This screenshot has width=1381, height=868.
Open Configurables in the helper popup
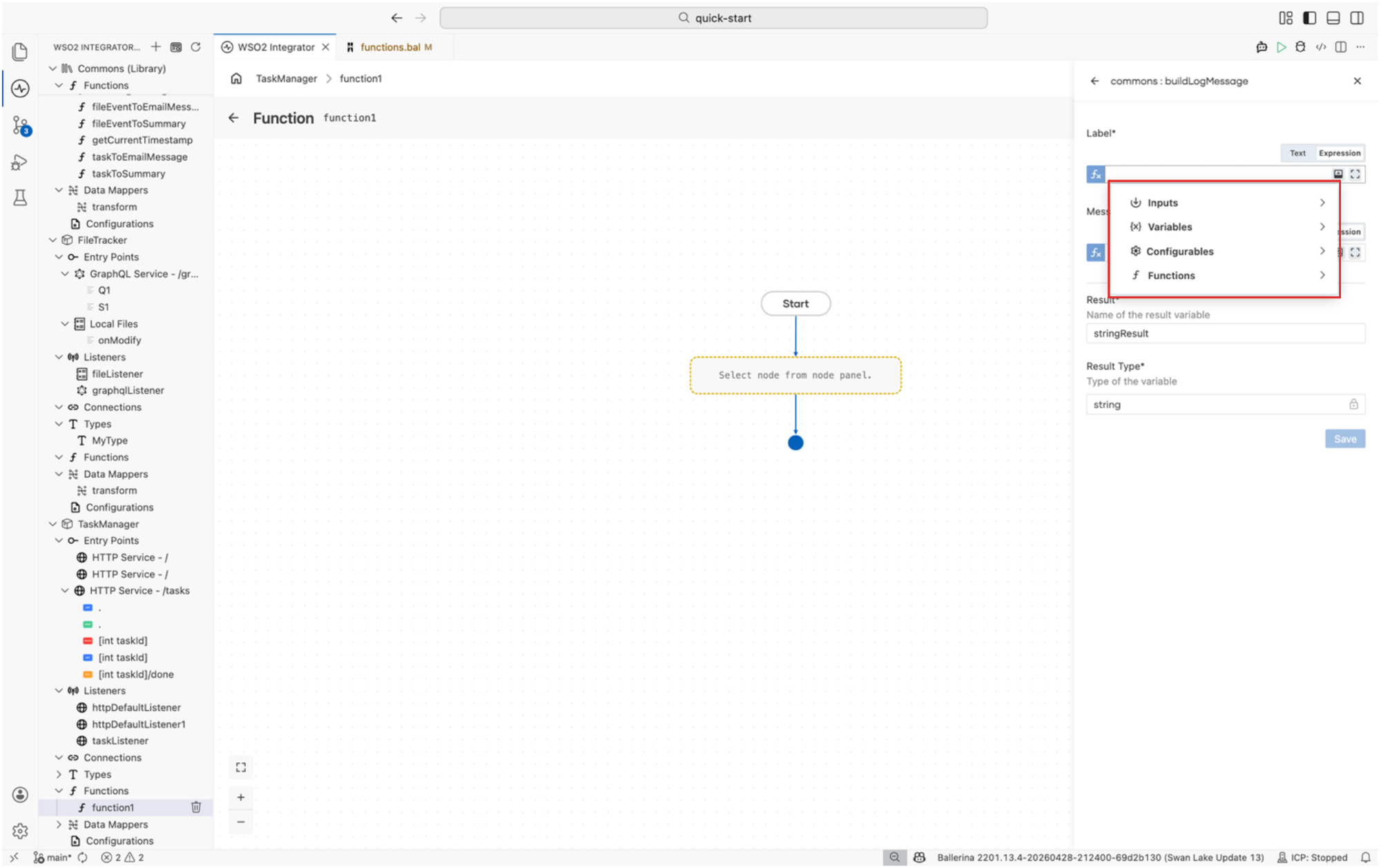[1227, 251]
